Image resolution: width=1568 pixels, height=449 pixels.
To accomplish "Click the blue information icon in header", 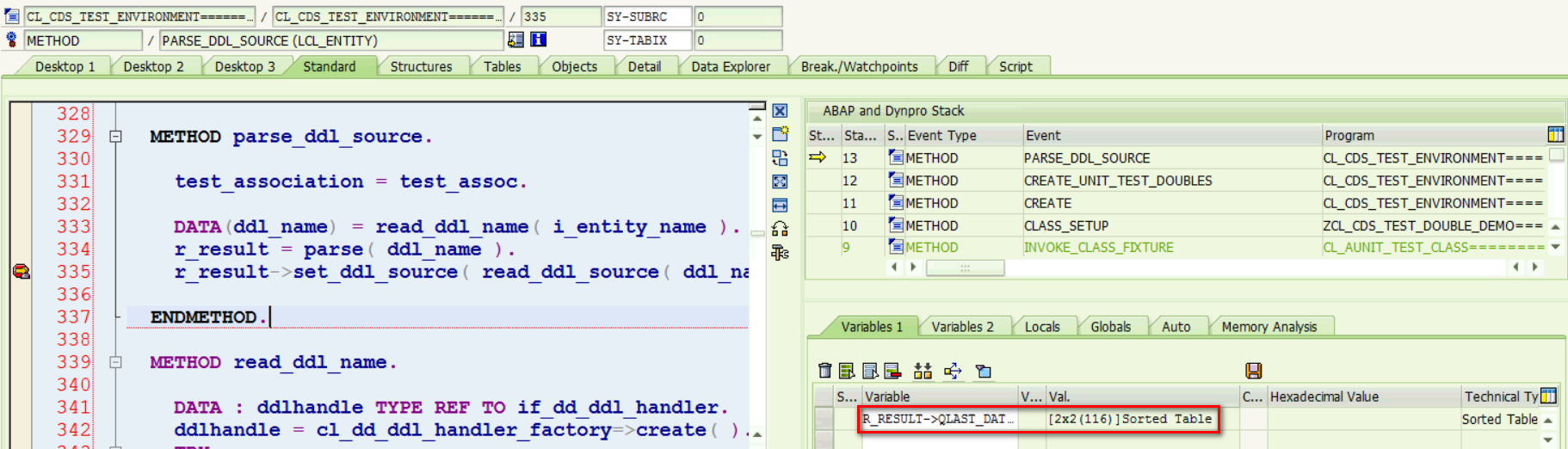I will pos(539,40).
